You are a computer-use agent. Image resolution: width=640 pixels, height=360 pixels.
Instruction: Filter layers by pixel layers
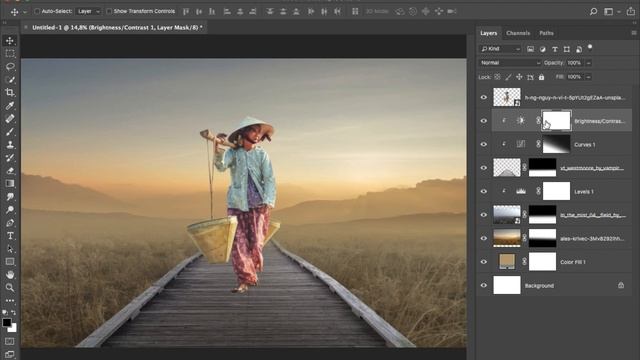(x=530, y=49)
